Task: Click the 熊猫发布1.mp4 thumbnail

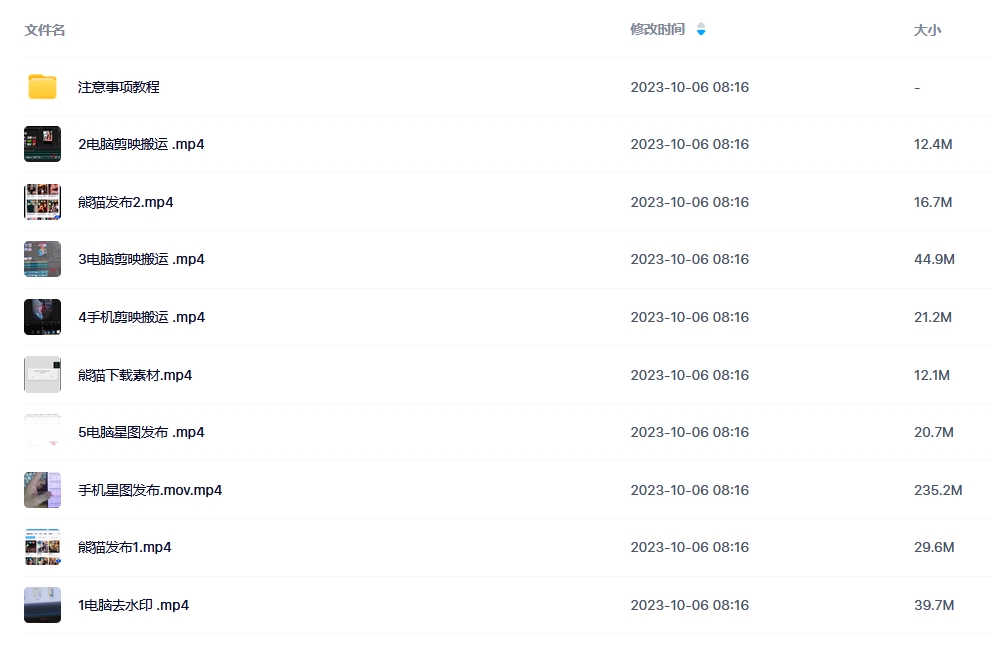Action: point(42,547)
